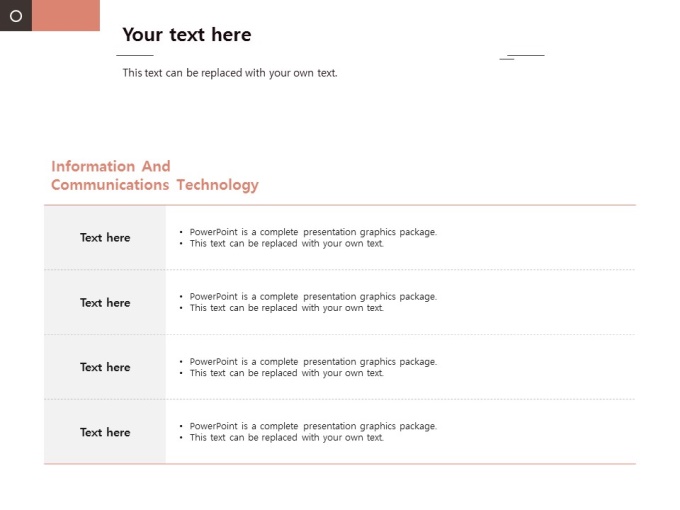Viewport: 680px width, 510px height.
Task: Select the second row's "Text here" label cell
Action: tap(105, 303)
